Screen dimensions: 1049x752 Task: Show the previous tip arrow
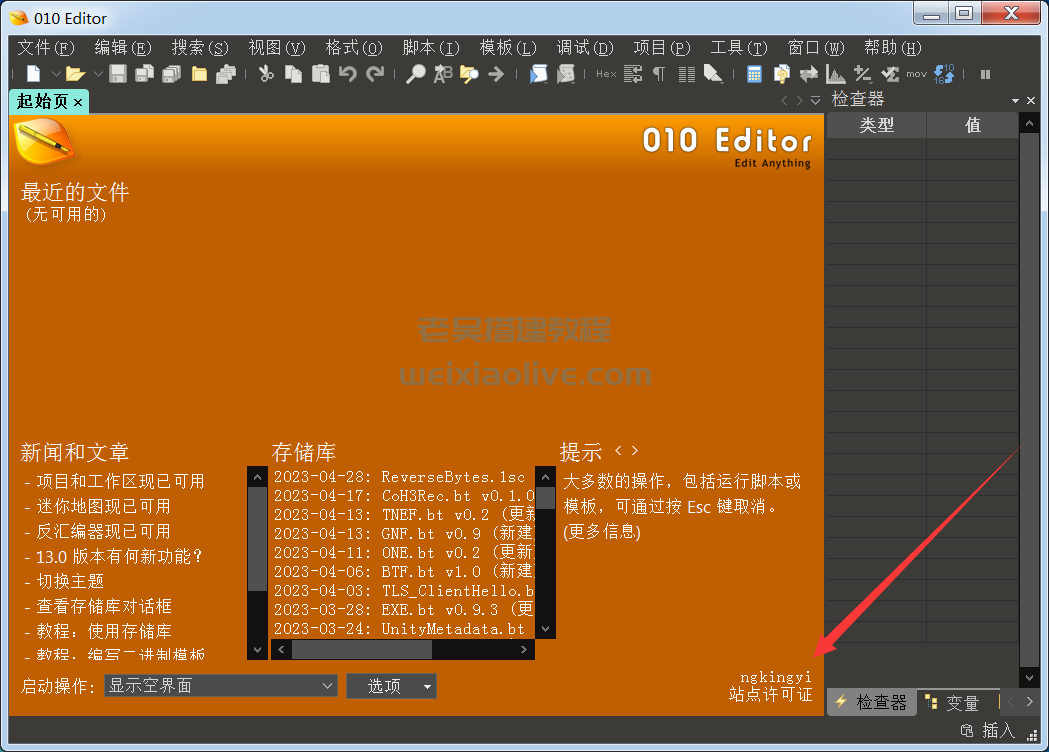[618, 451]
